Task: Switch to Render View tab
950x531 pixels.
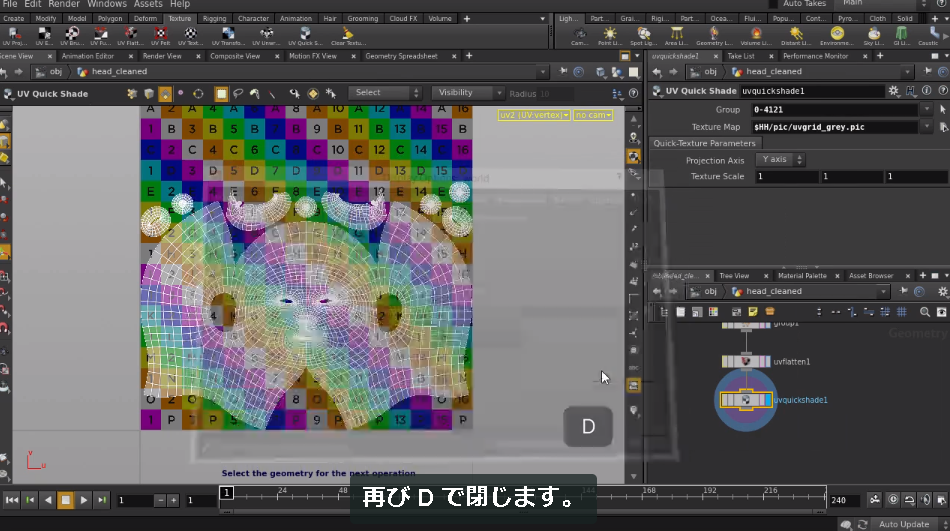Action: (162, 56)
